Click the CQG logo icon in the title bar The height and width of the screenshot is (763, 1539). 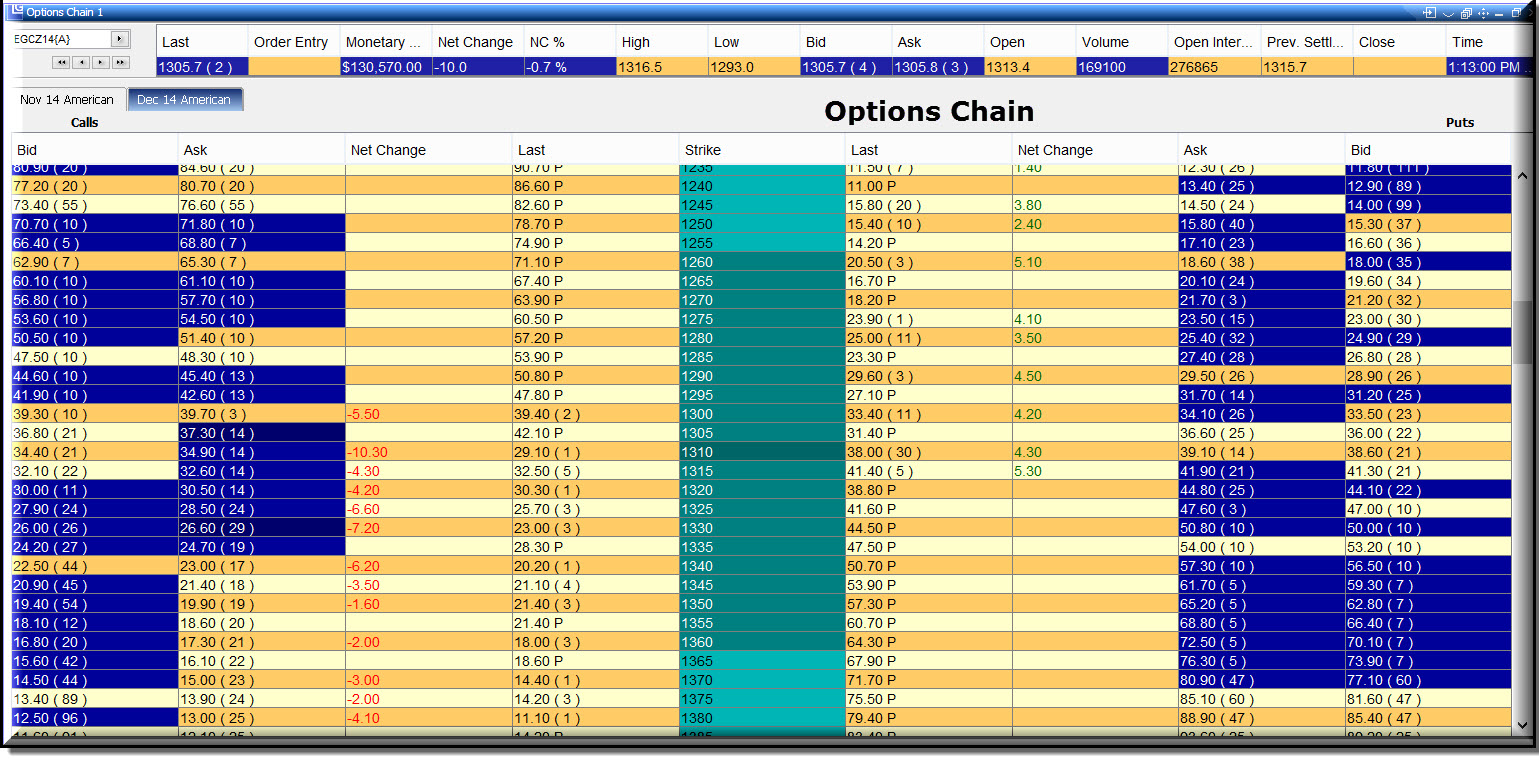tap(14, 11)
